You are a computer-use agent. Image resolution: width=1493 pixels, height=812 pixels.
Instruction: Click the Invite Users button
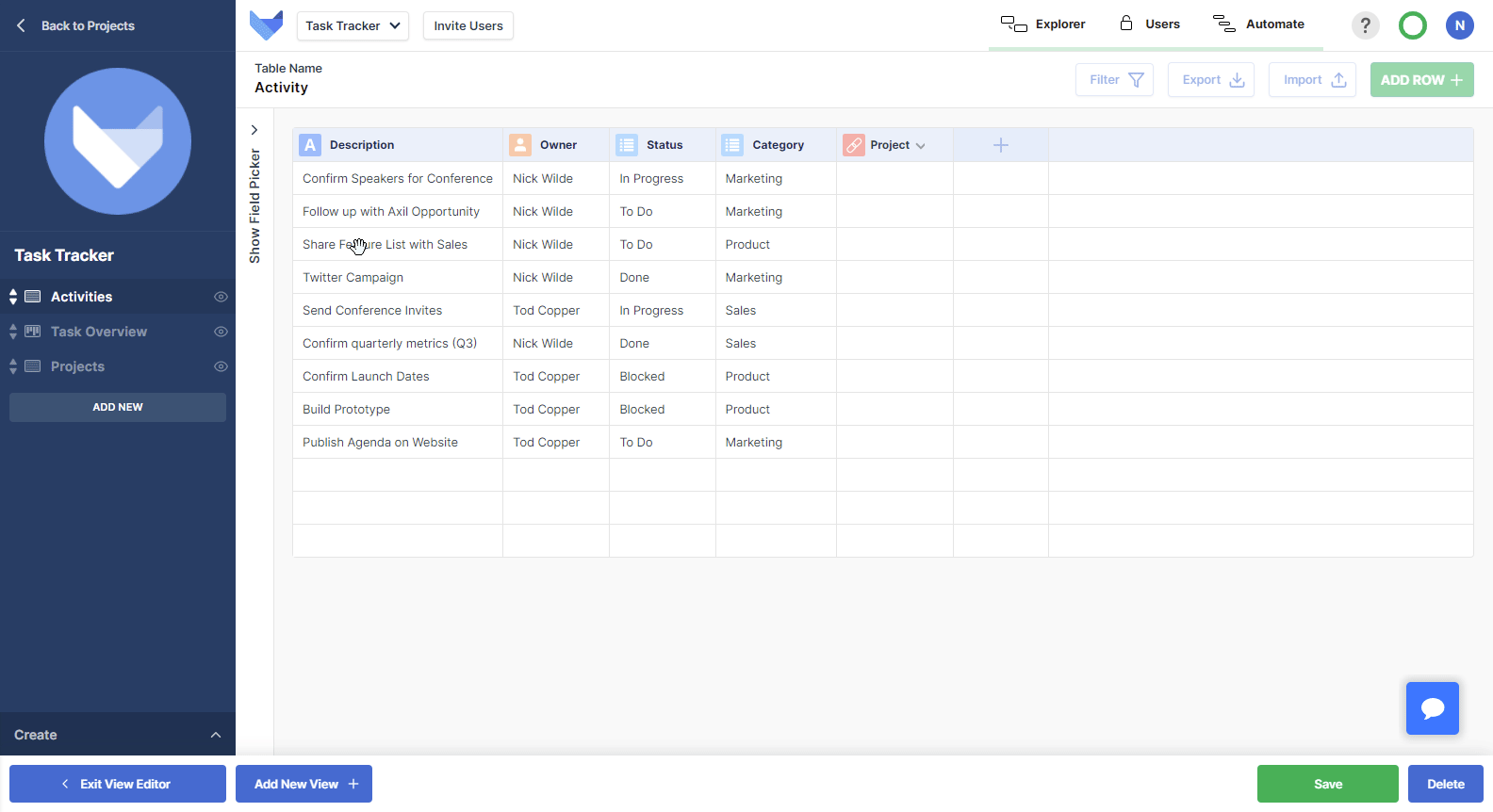pyautogui.click(x=468, y=25)
